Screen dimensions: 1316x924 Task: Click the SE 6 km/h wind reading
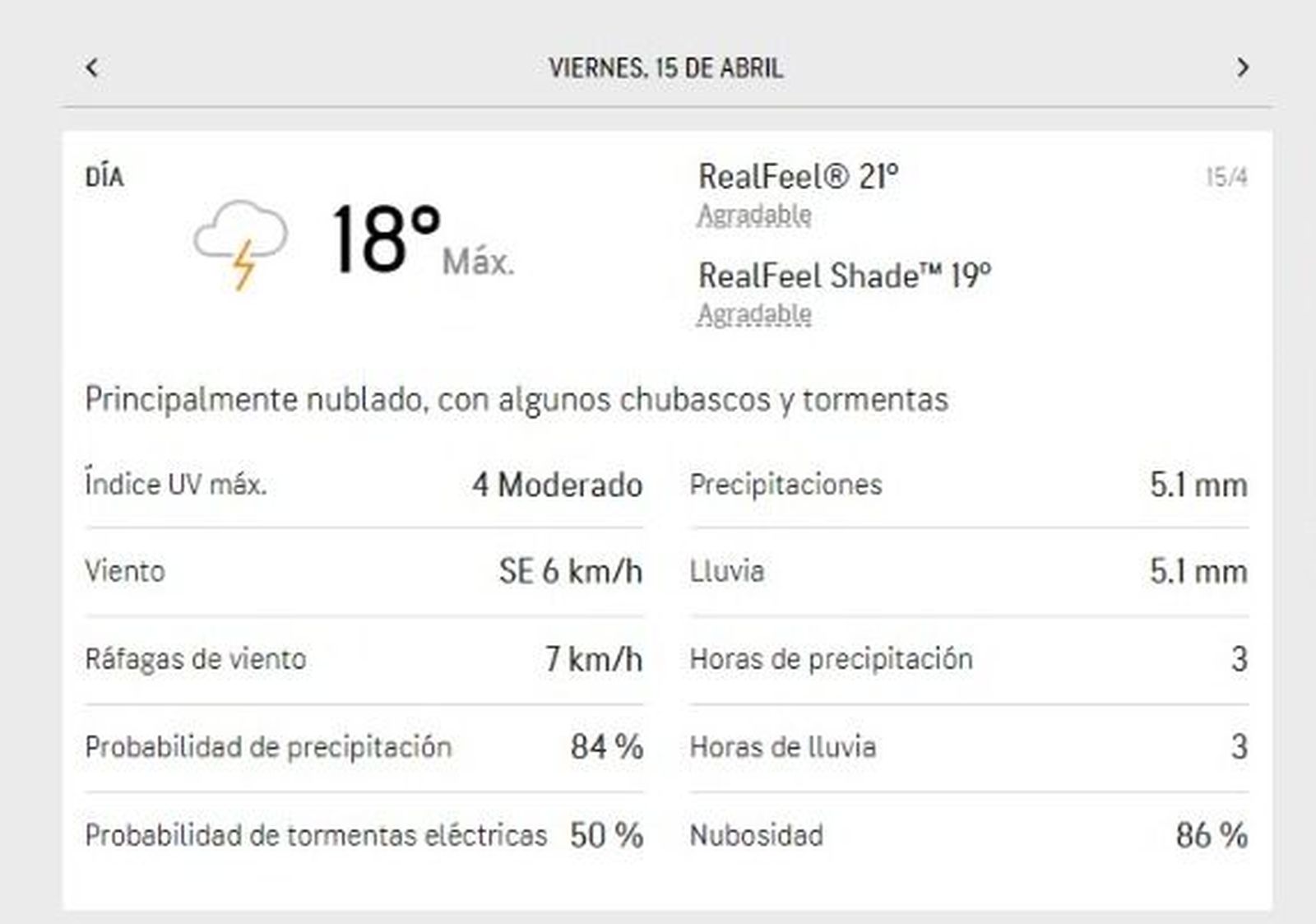point(573,569)
